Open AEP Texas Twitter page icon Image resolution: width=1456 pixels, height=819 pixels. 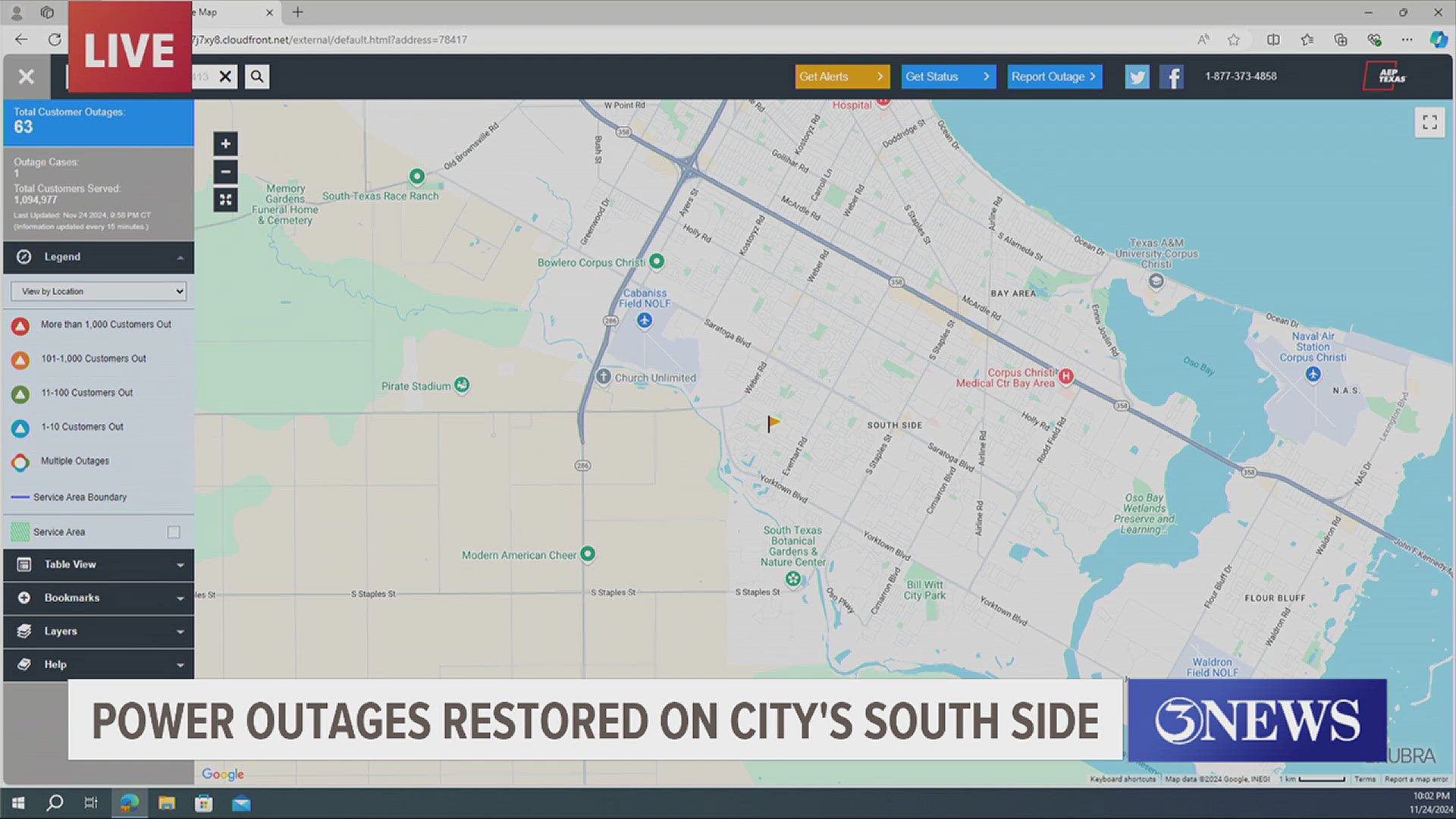(x=1137, y=76)
